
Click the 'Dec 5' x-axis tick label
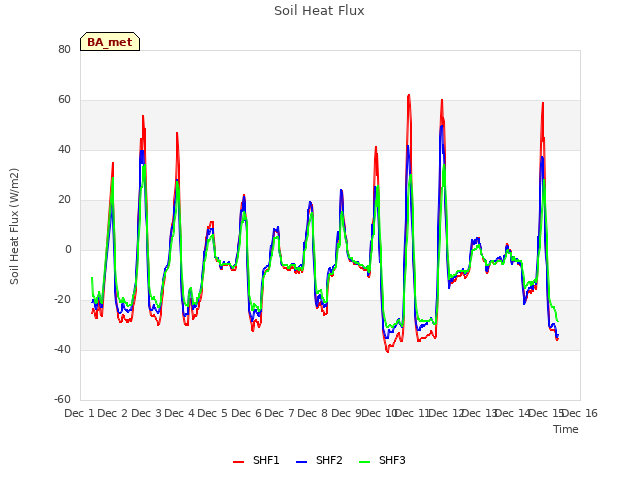coord(212,413)
